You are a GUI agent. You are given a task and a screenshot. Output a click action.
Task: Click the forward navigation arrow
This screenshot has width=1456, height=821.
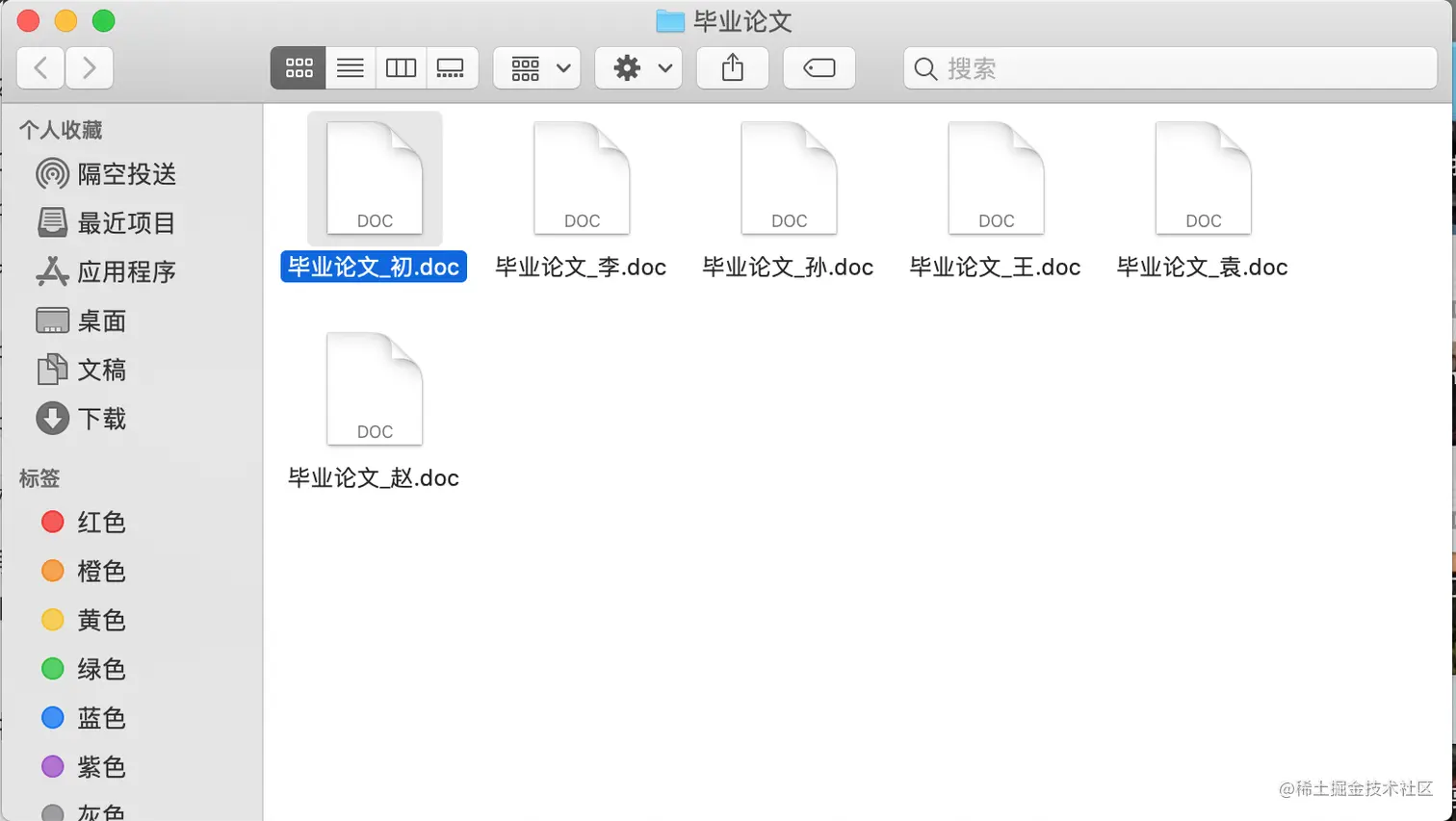click(x=89, y=67)
